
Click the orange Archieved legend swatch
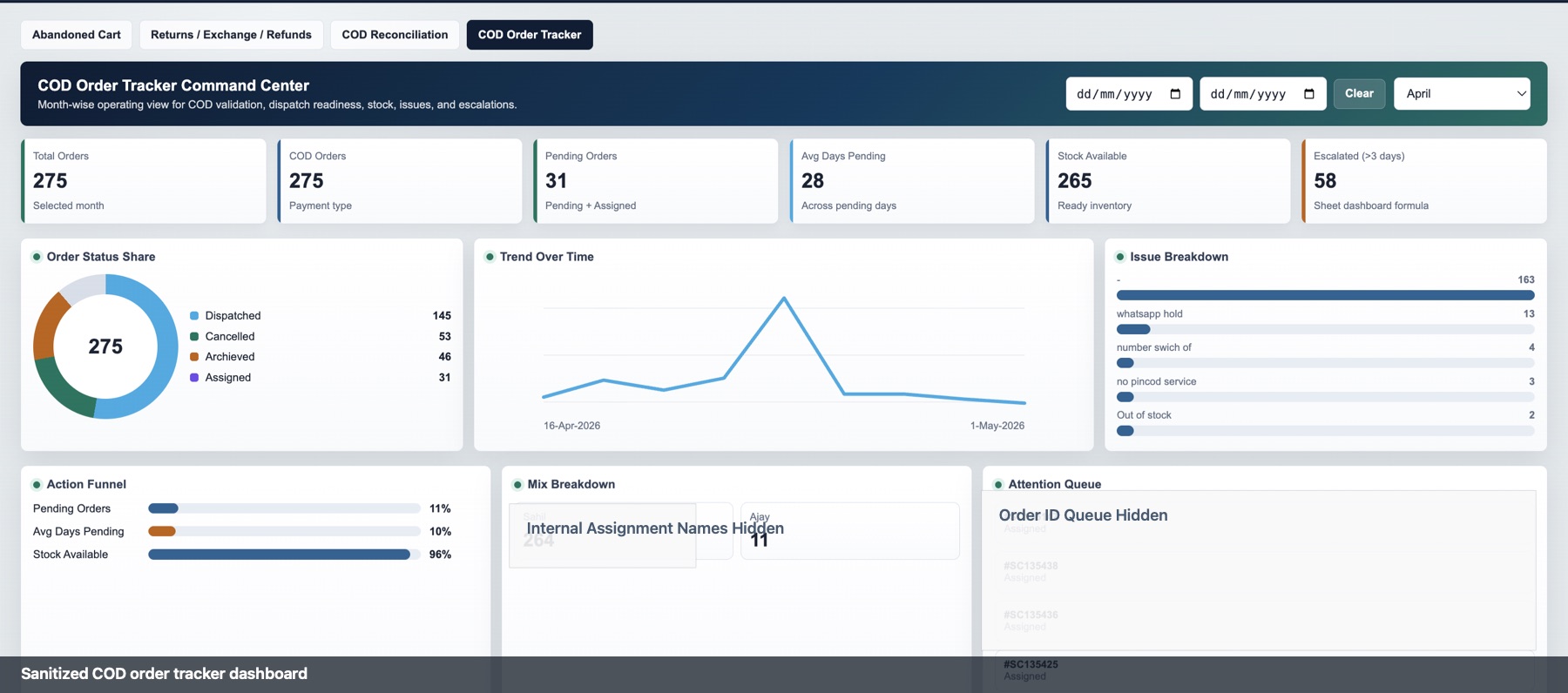pyautogui.click(x=194, y=357)
